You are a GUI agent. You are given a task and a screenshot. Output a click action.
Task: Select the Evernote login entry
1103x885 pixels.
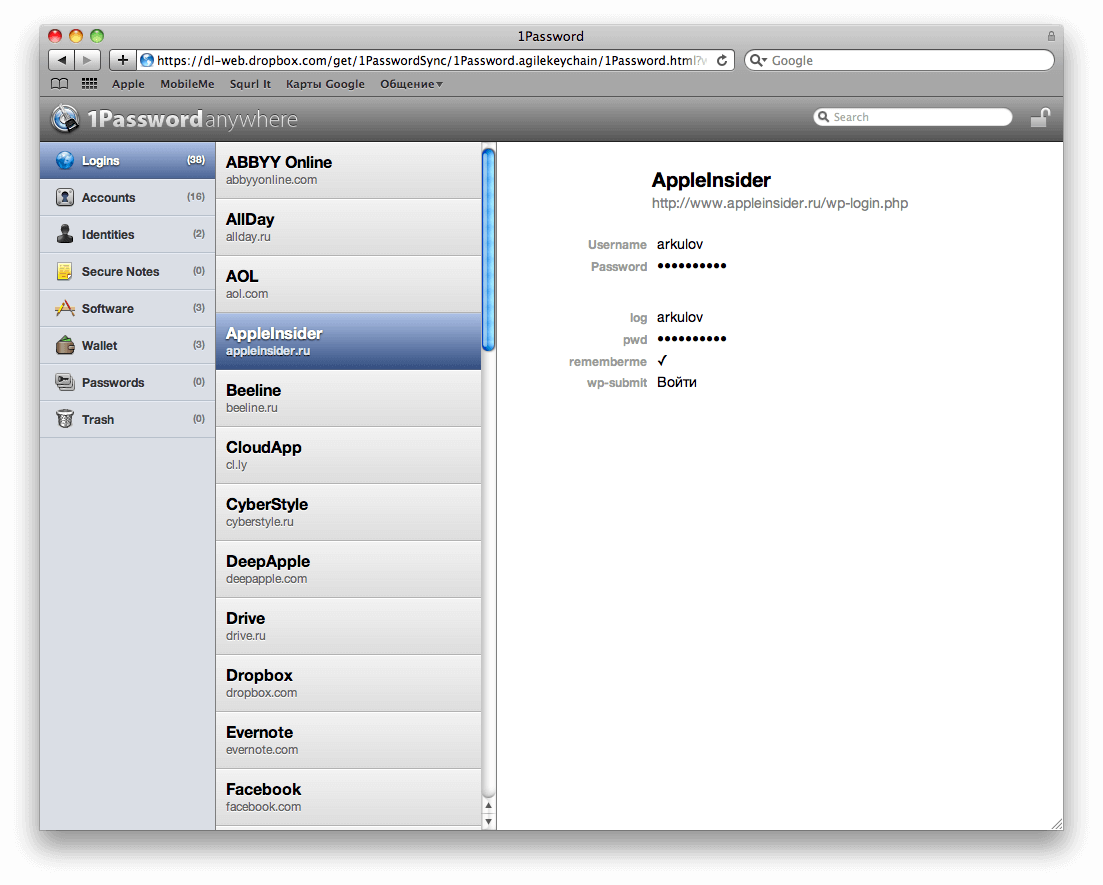[348, 740]
